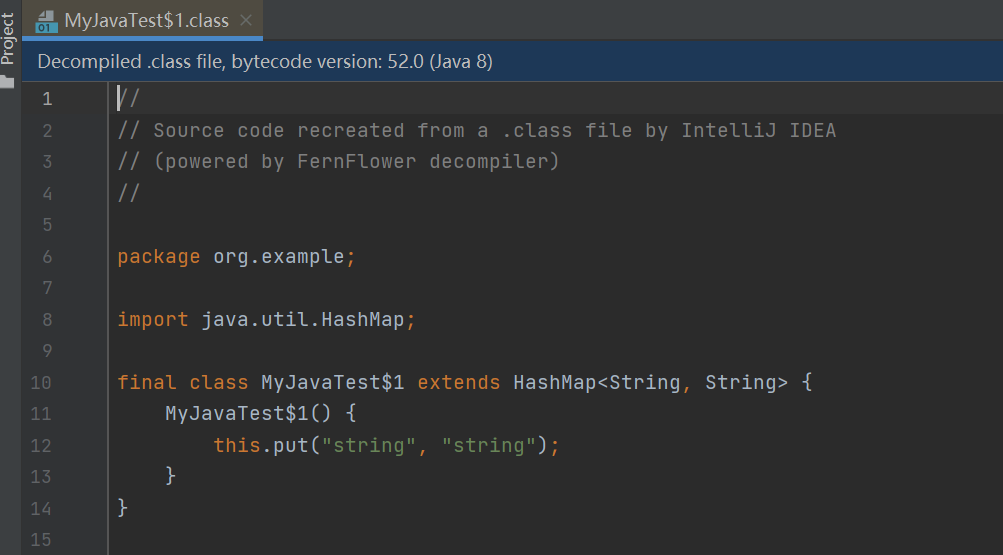
Task: Click line number 14 in the gutter
Action: pyautogui.click(x=41, y=509)
